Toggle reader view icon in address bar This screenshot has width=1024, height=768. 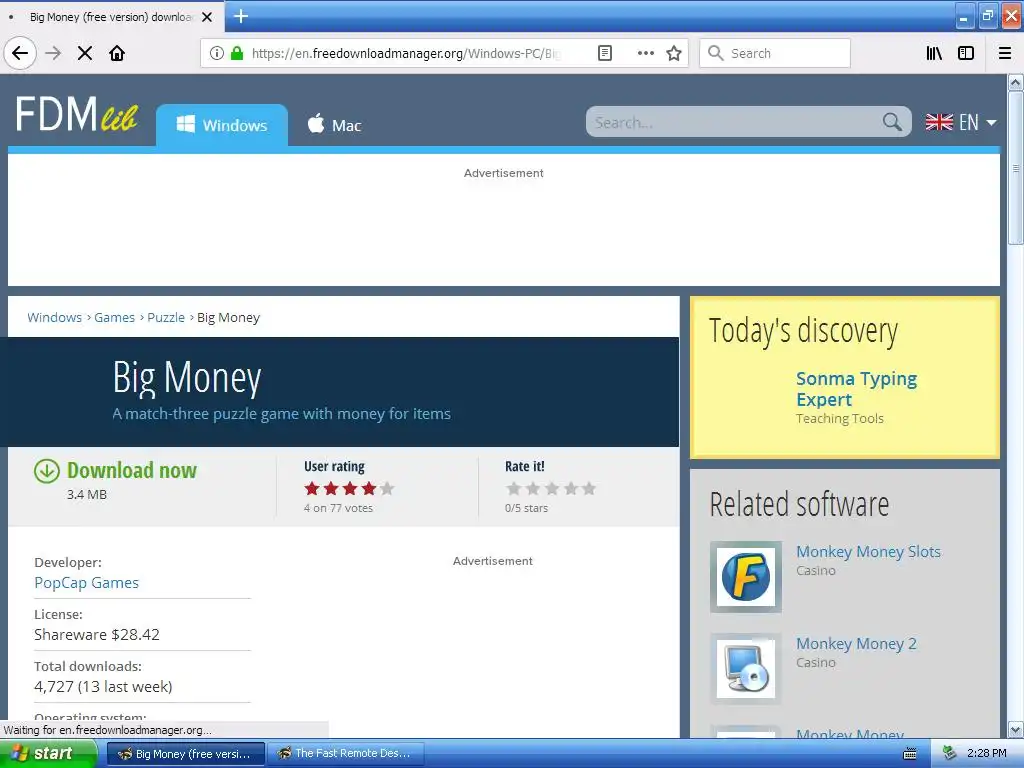point(605,53)
